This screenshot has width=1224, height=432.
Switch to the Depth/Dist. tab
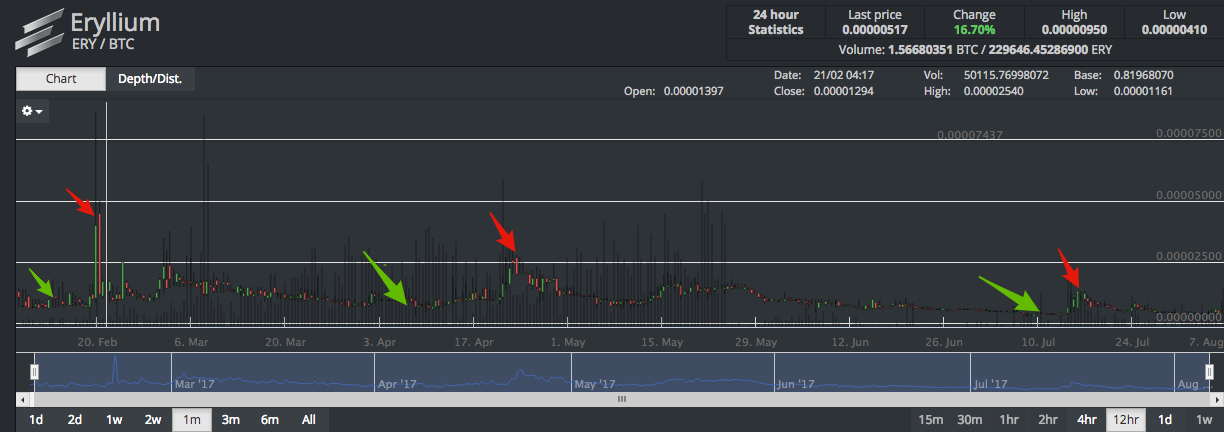click(150, 79)
